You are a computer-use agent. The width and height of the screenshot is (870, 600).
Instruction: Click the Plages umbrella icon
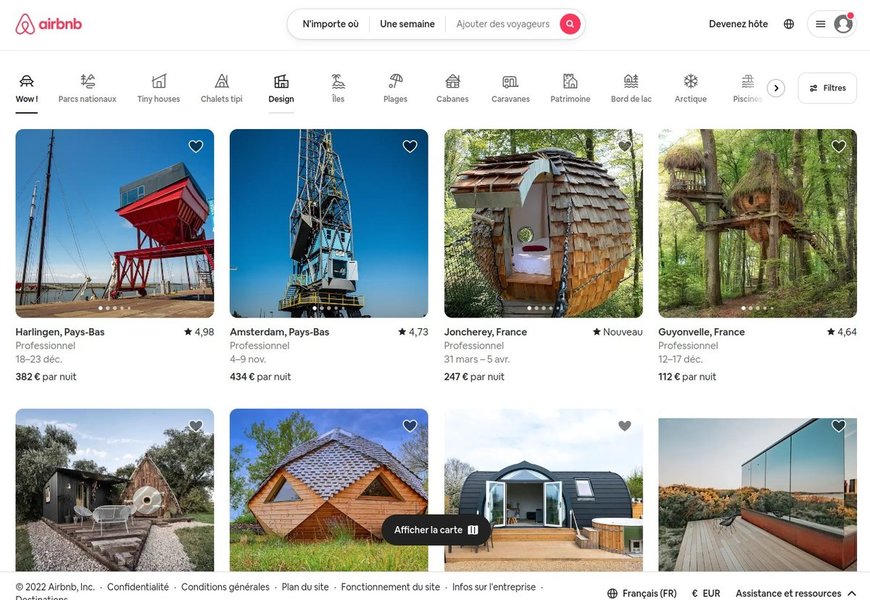(x=395, y=82)
